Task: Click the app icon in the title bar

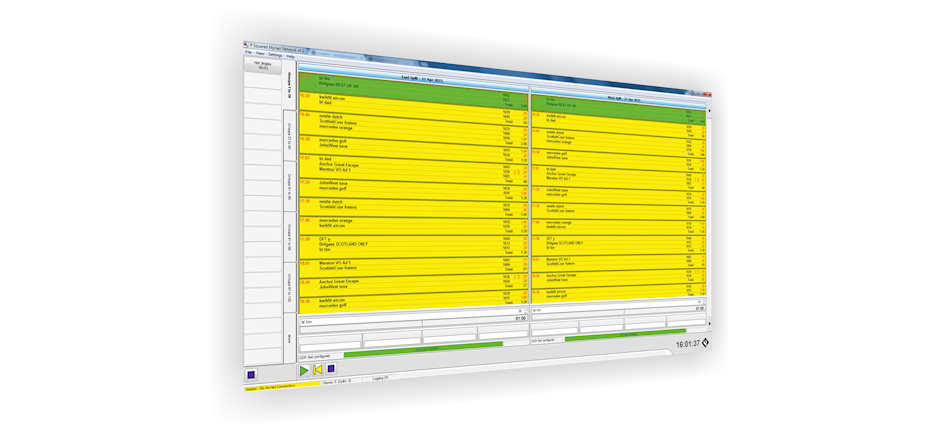Action: (x=247, y=46)
